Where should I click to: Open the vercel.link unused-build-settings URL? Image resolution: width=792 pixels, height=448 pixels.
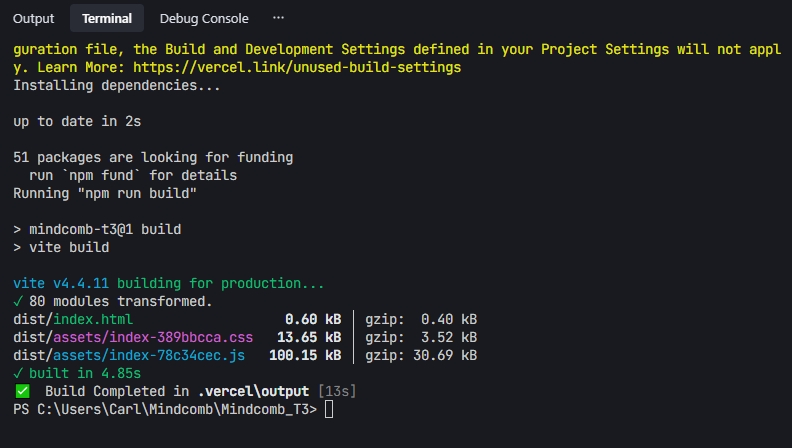[297, 67]
